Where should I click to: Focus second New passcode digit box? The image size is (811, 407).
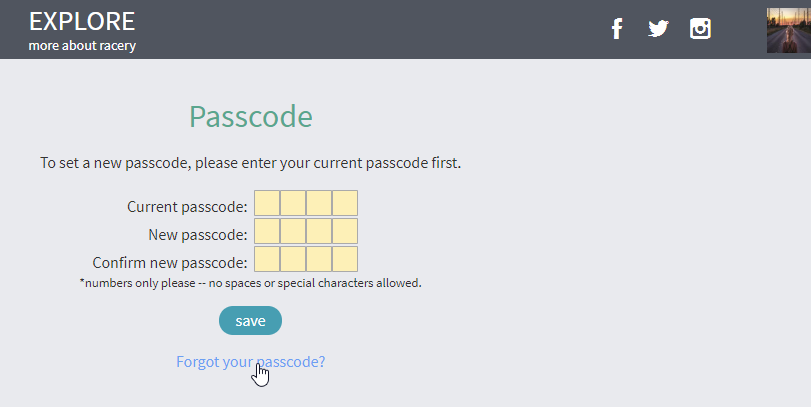click(293, 231)
